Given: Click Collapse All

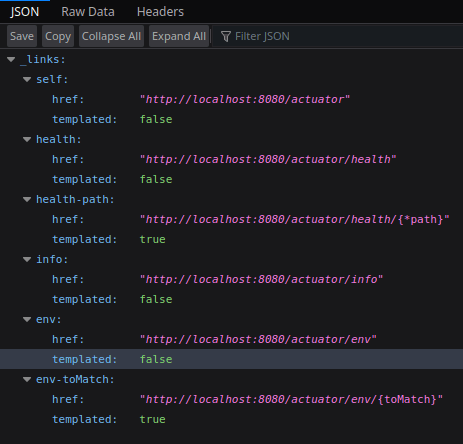Looking at the screenshot, I should coord(111,36).
